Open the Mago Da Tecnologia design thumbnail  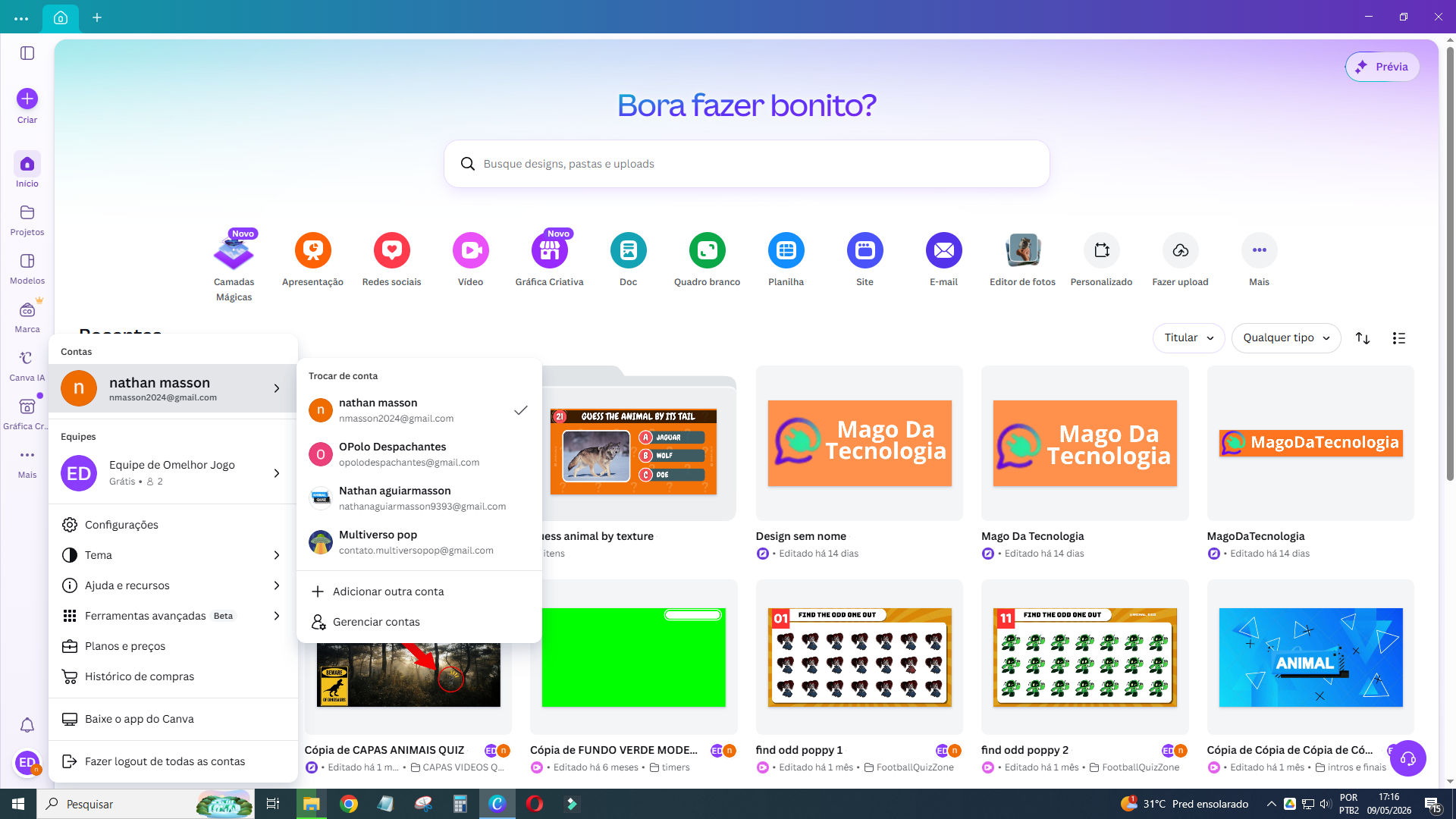pyautogui.click(x=1084, y=443)
